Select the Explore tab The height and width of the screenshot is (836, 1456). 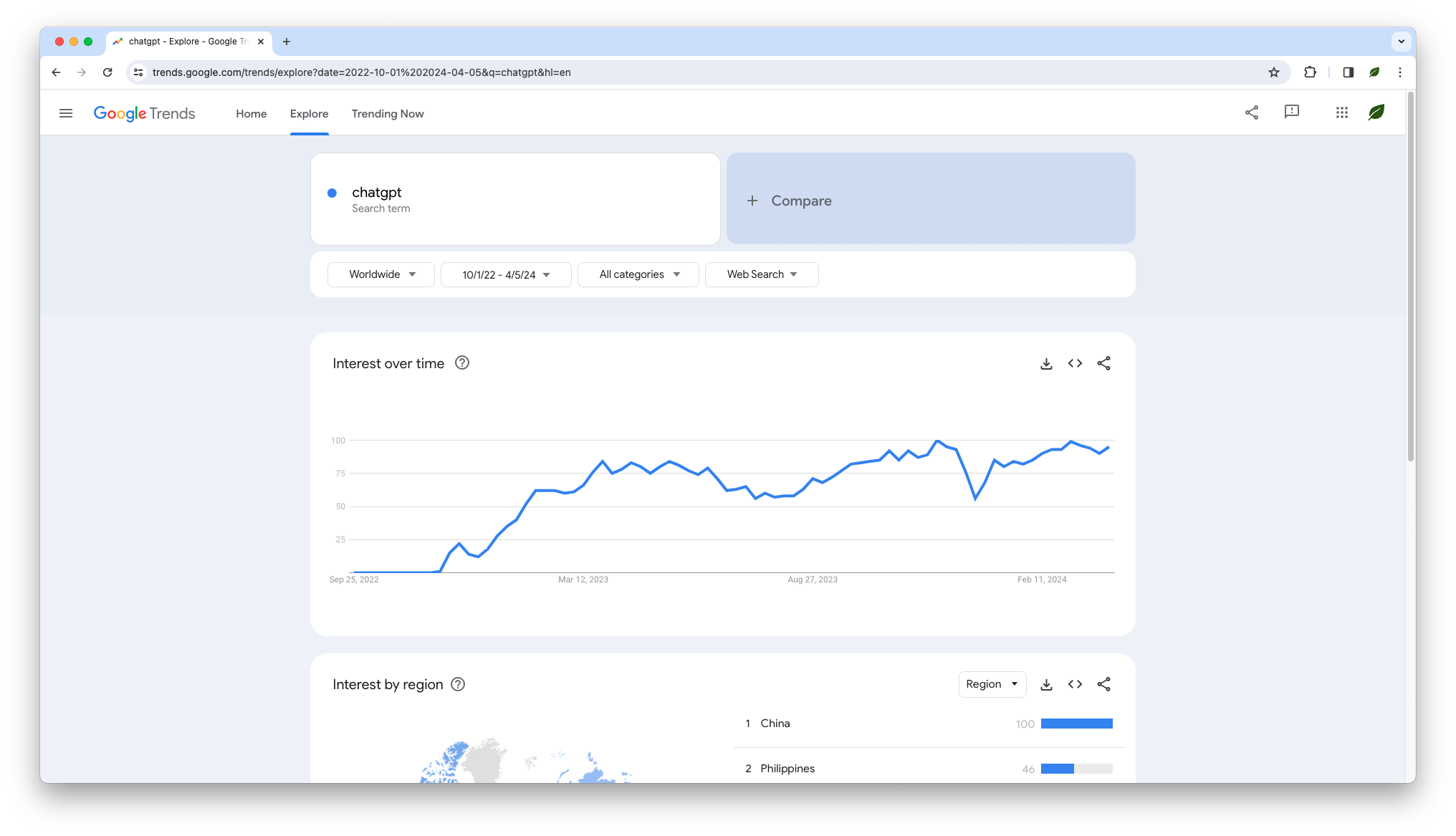click(x=309, y=113)
